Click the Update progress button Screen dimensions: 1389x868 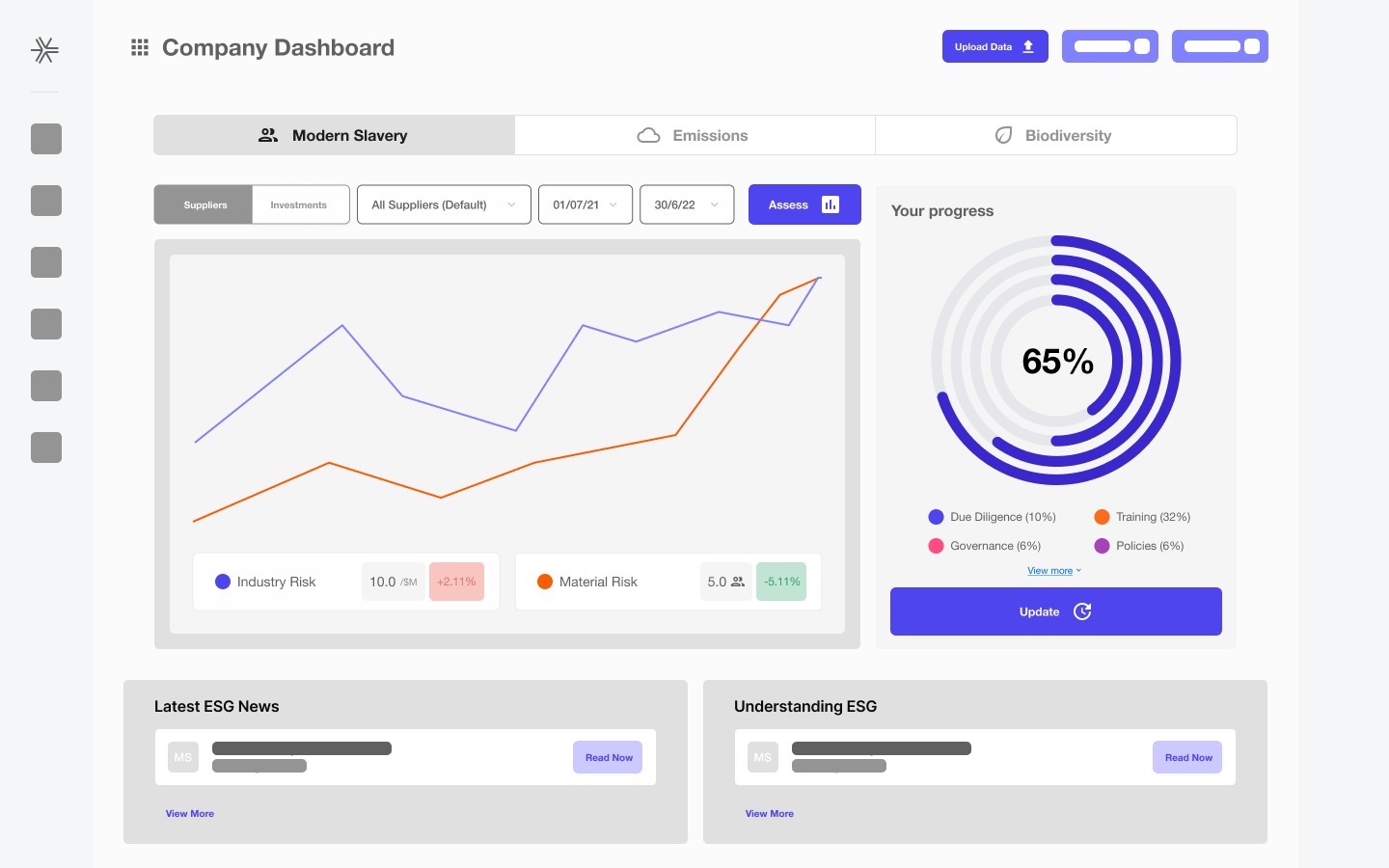click(1056, 611)
